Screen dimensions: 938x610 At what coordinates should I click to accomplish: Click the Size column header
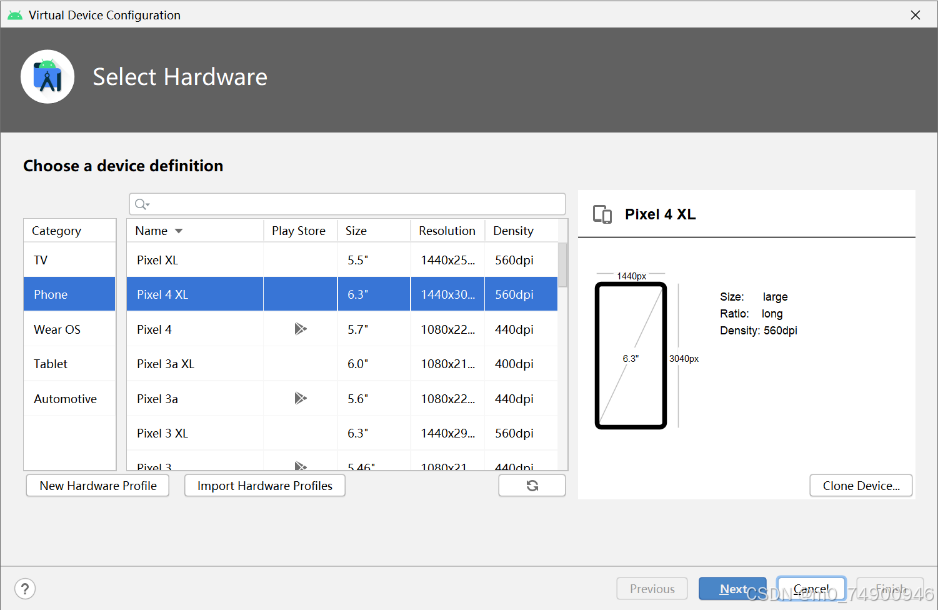[x=374, y=231]
